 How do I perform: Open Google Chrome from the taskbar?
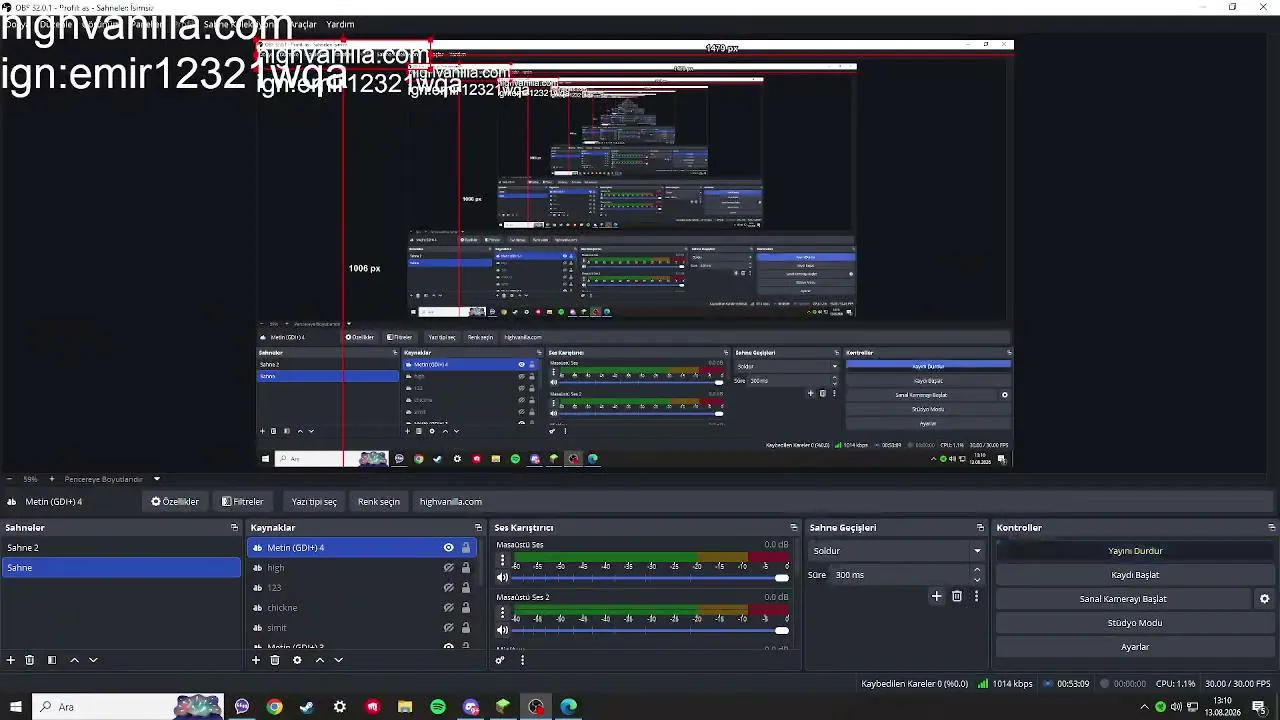click(274, 707)
